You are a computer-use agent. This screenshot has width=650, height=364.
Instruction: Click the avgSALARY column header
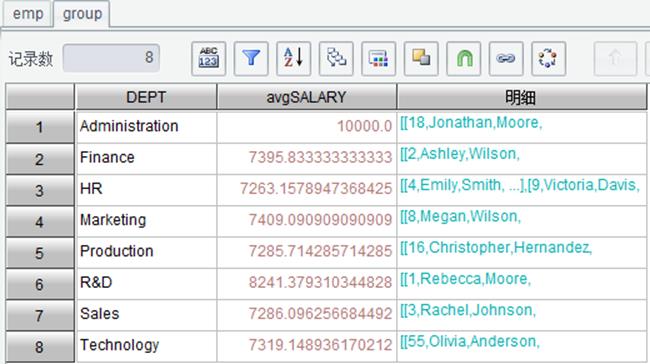[306, 97]
